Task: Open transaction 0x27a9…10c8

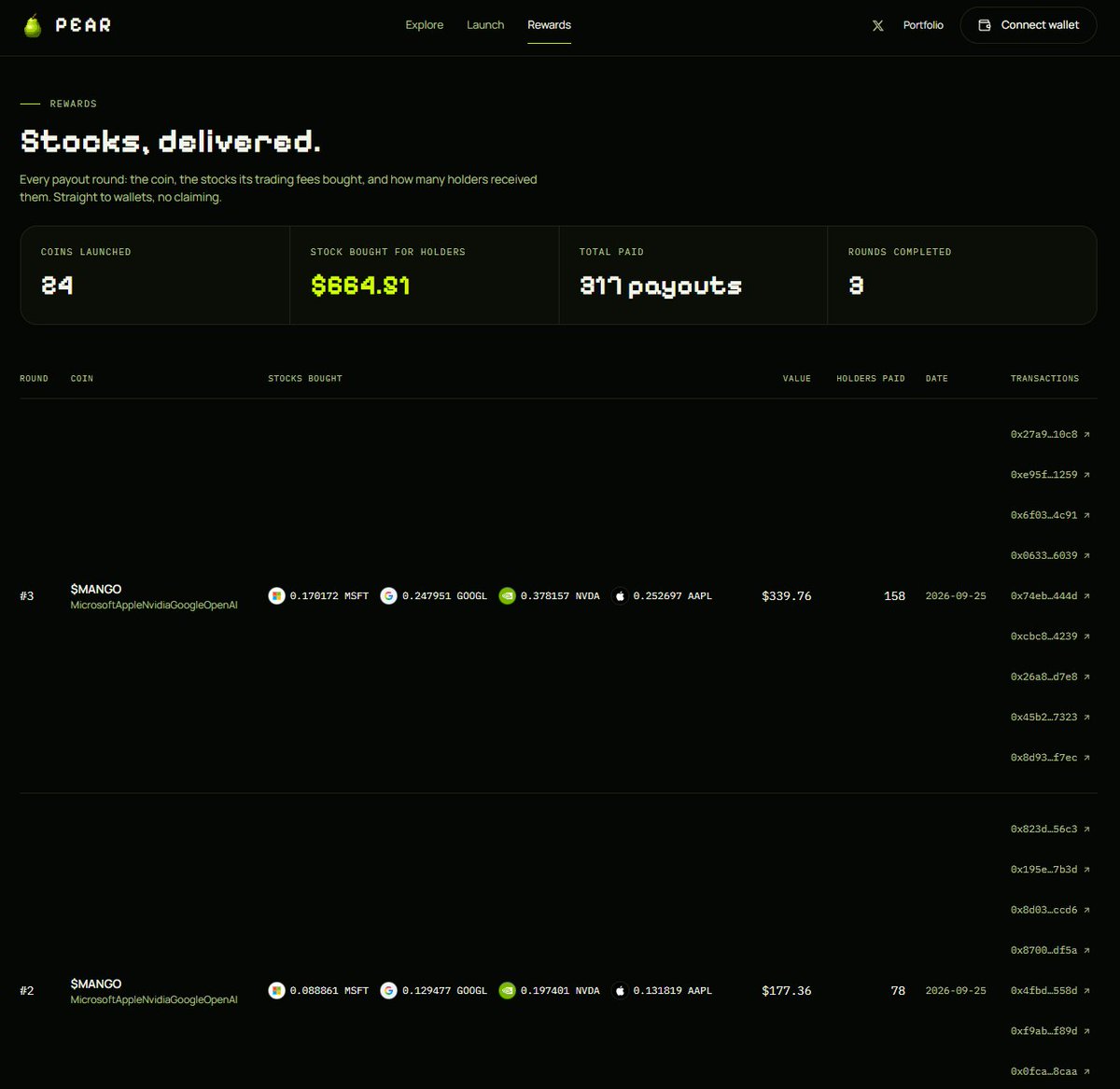Action: point(1050,434)
